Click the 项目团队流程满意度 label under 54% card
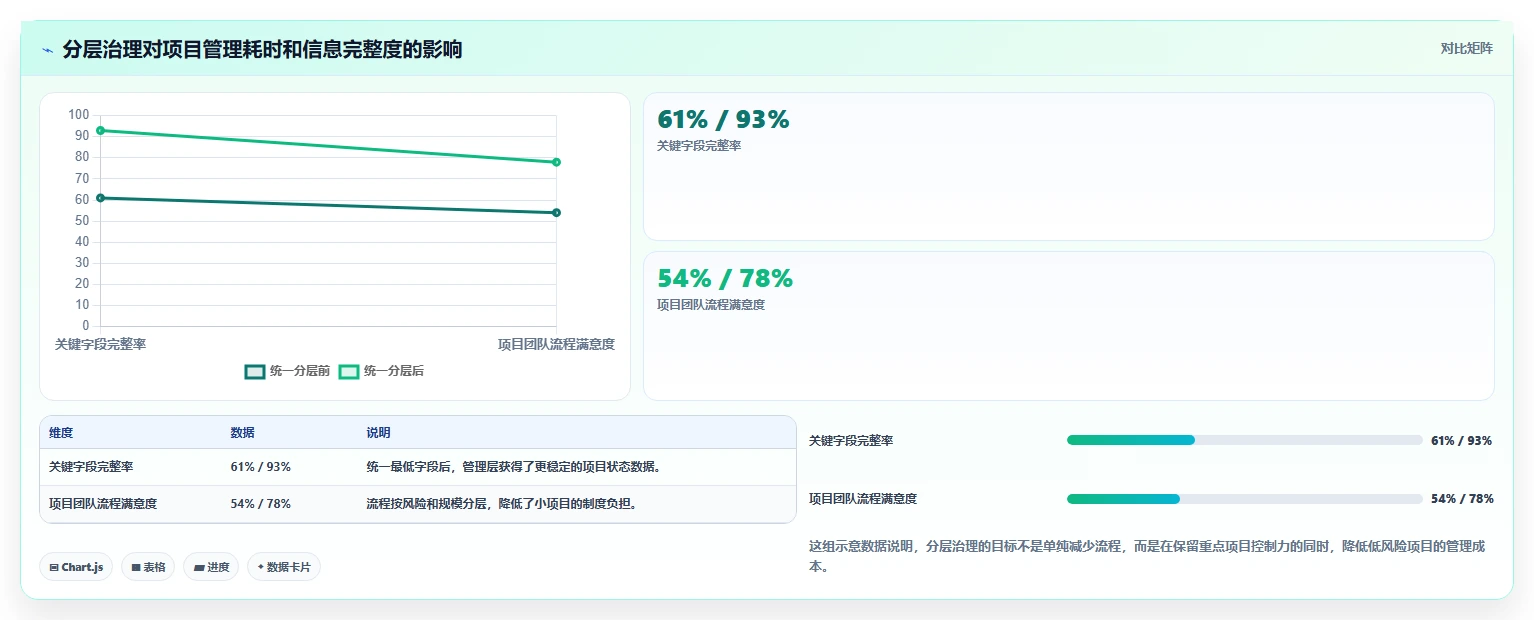 tap(711, 305)
